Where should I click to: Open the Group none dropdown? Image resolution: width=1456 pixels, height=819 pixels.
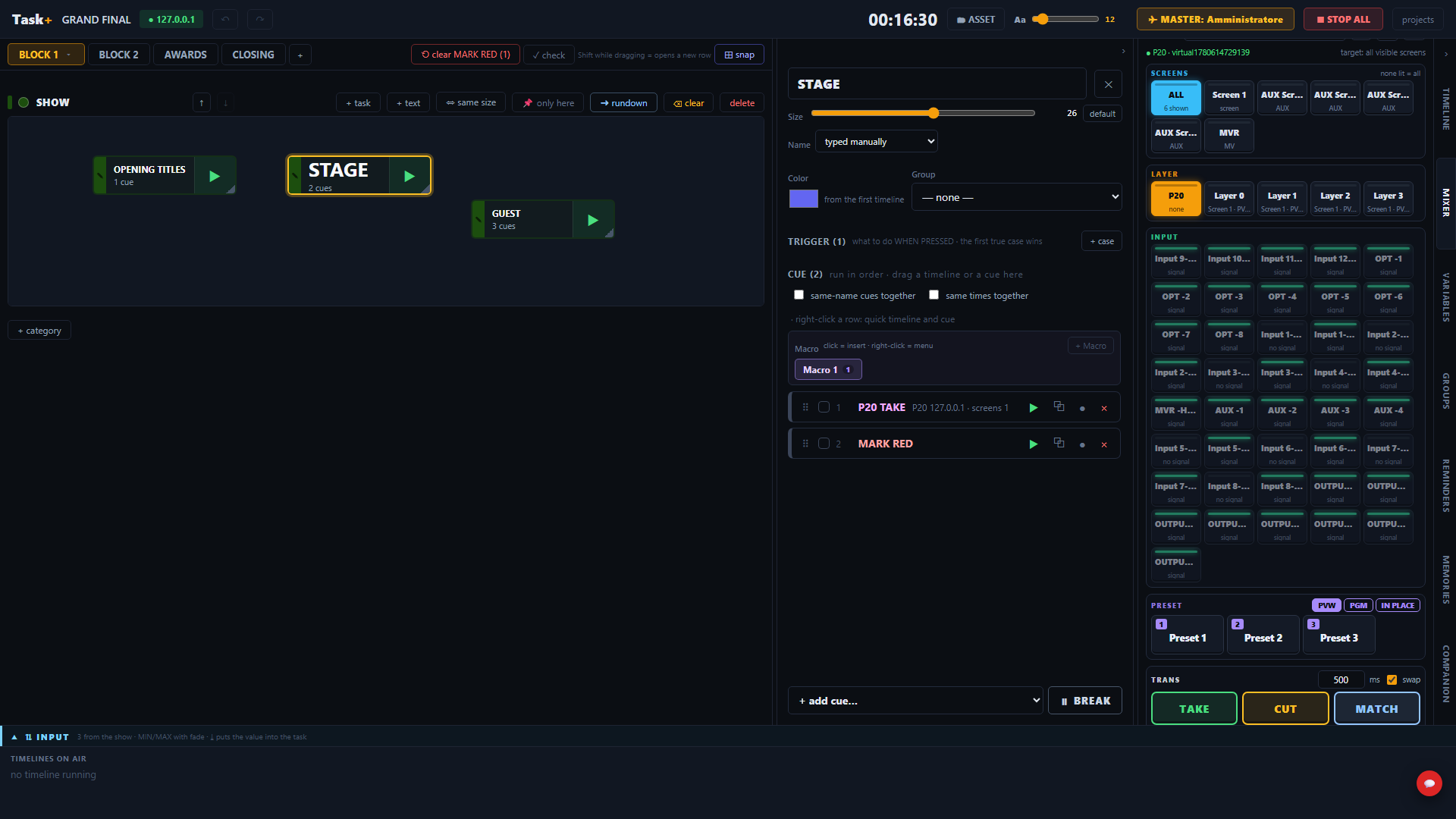(1017, 197)
